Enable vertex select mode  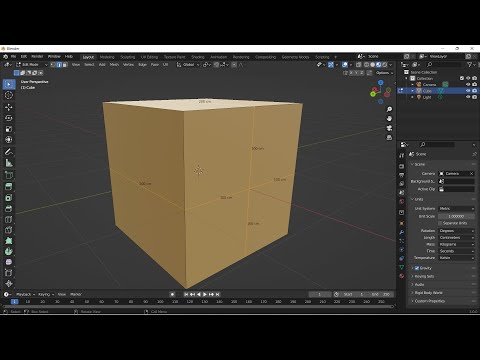(x=53, y=65)
